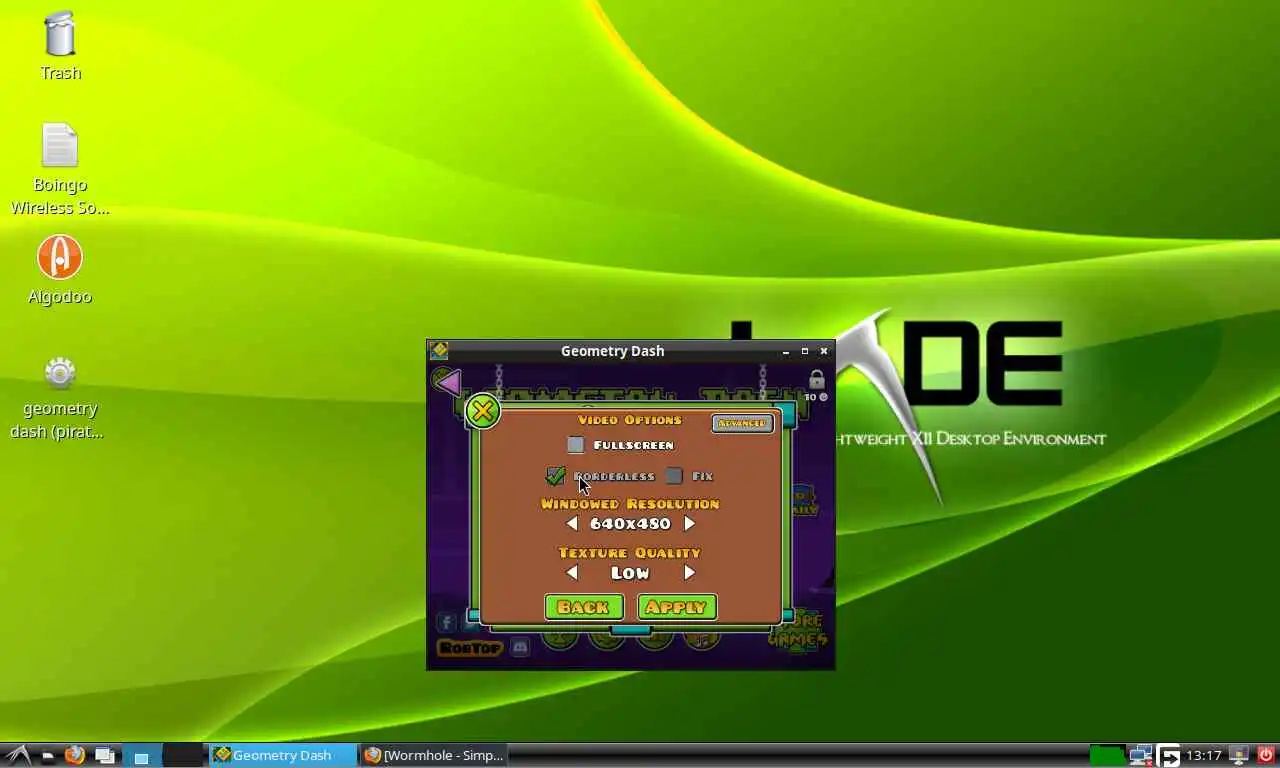Screen dimensions: 1280x768
Task: Close Video Options with the green X icon
Action: point(482,410)
